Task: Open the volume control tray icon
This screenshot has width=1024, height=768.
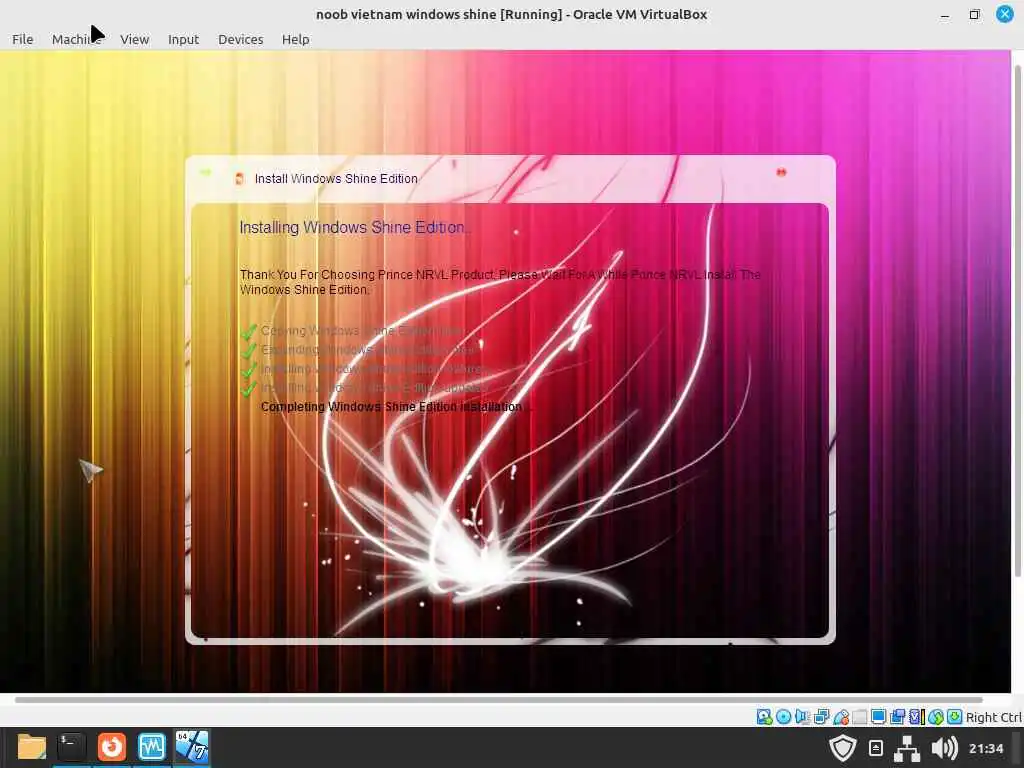Action: click(x=944, y=748)
